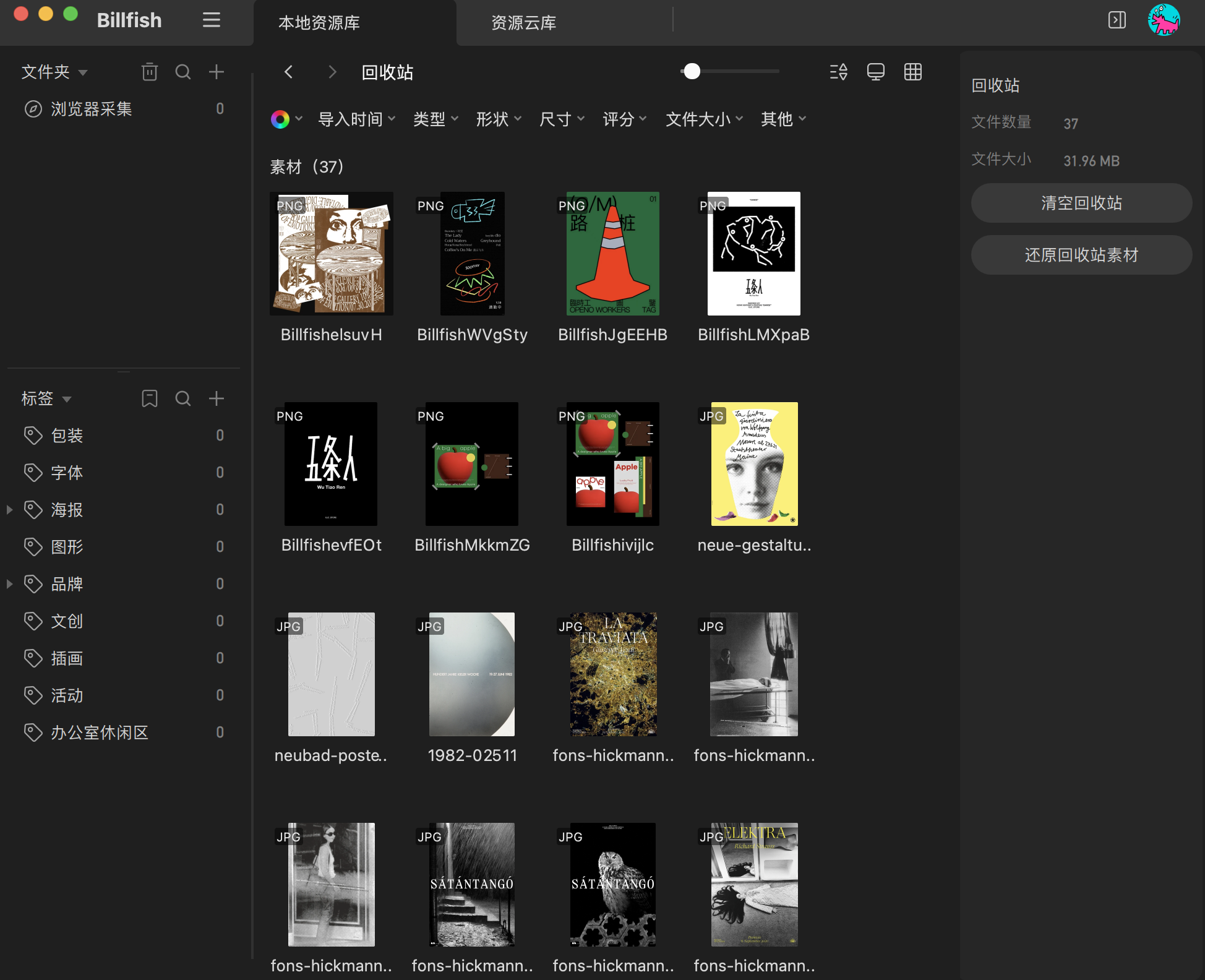
Task: Add a new tag with plus icon
Action: click(x=217, y=399)
